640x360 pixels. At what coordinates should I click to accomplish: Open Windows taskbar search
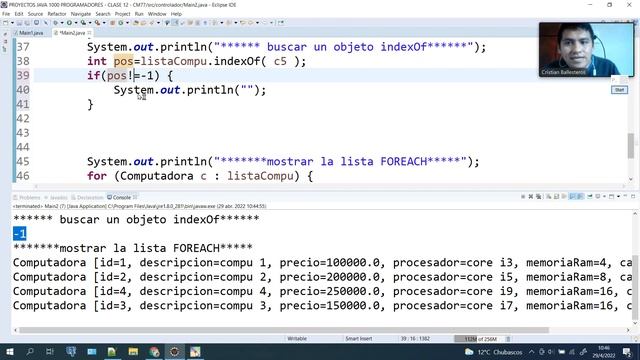point(30,351)
